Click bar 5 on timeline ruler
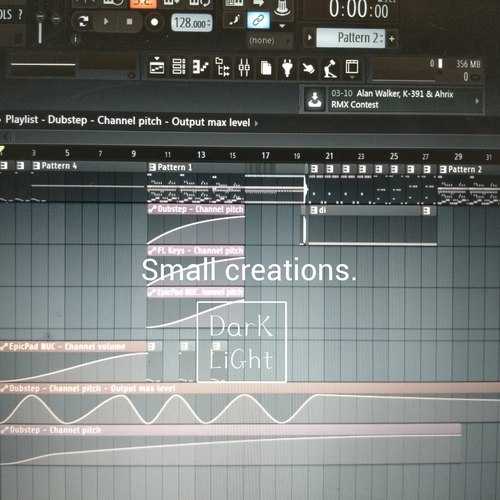 point(67,153)
